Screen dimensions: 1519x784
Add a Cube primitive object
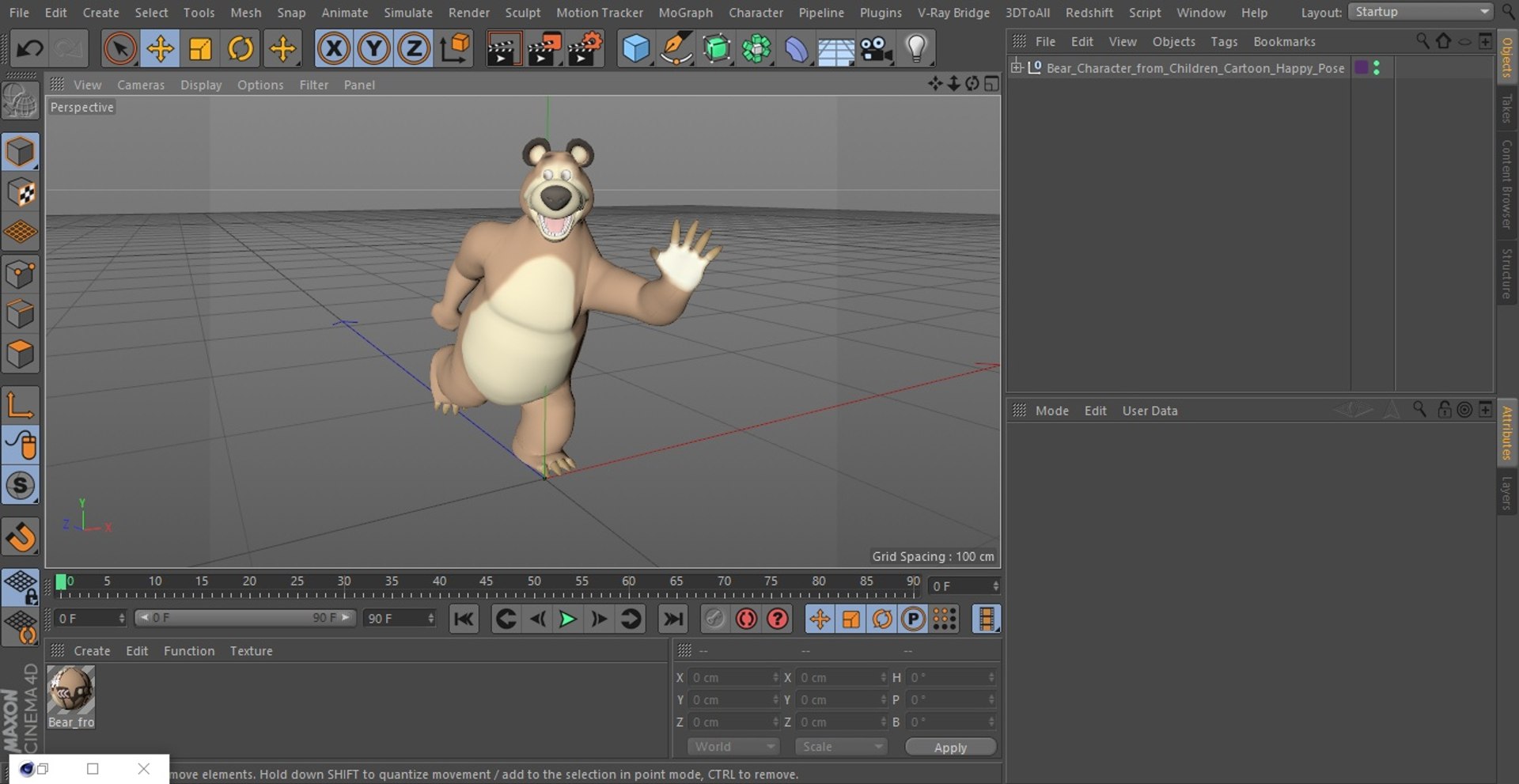(x=636, y=49)
